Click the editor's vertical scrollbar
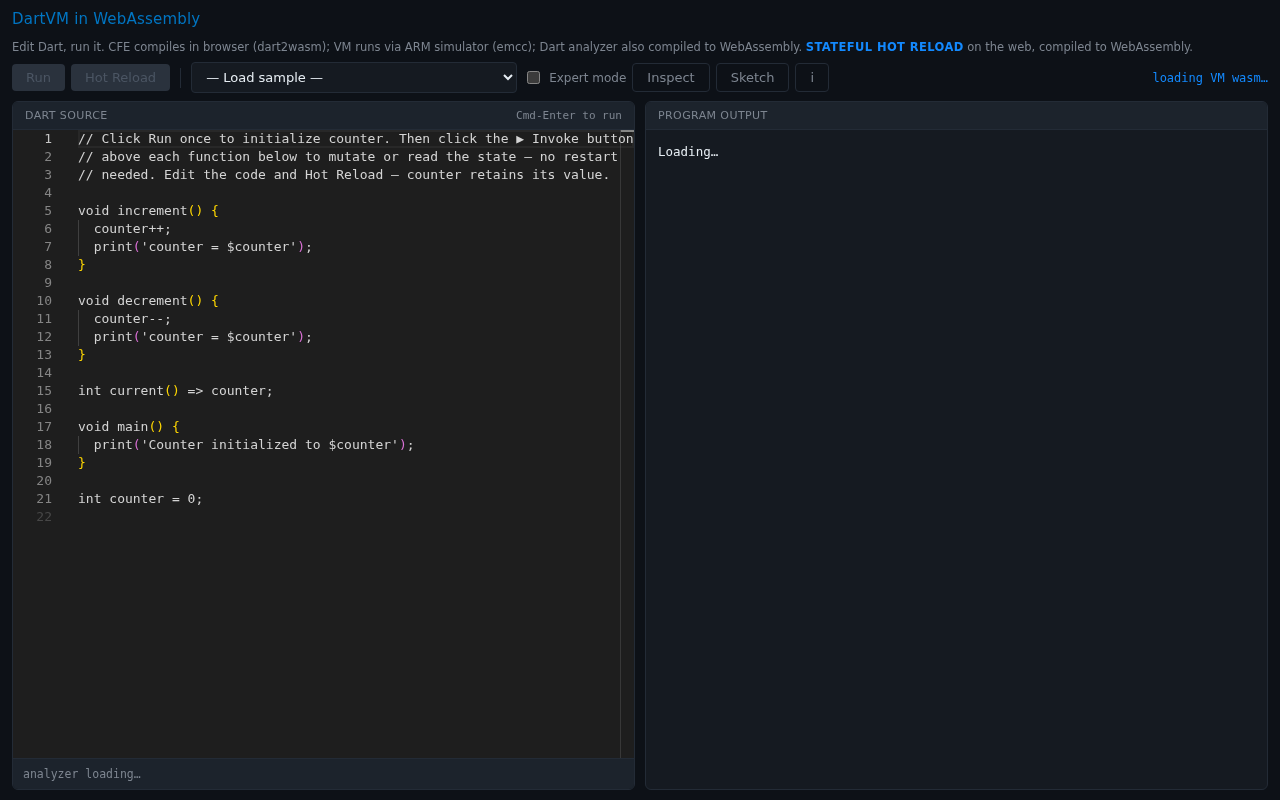 pos(627,444)
